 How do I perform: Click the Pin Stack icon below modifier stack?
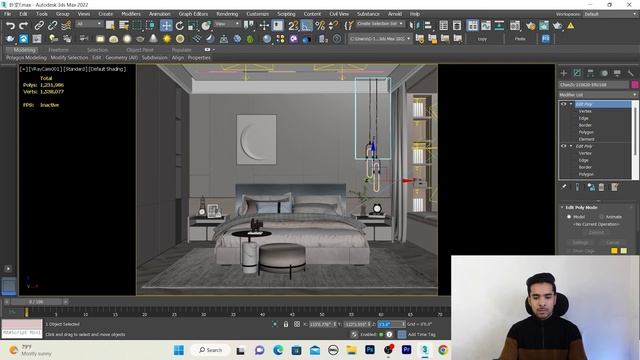click(564, 187)
